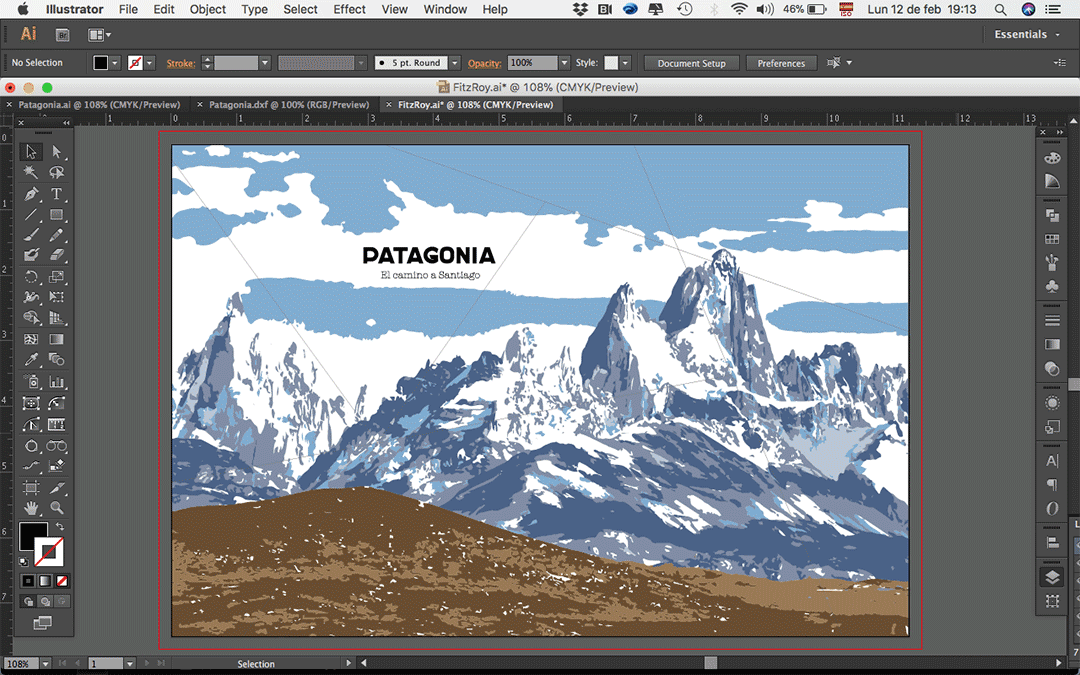Screen dimensions: 1080x675
Task: Open the Stroke panel link
Action: (x=180, y=63)
